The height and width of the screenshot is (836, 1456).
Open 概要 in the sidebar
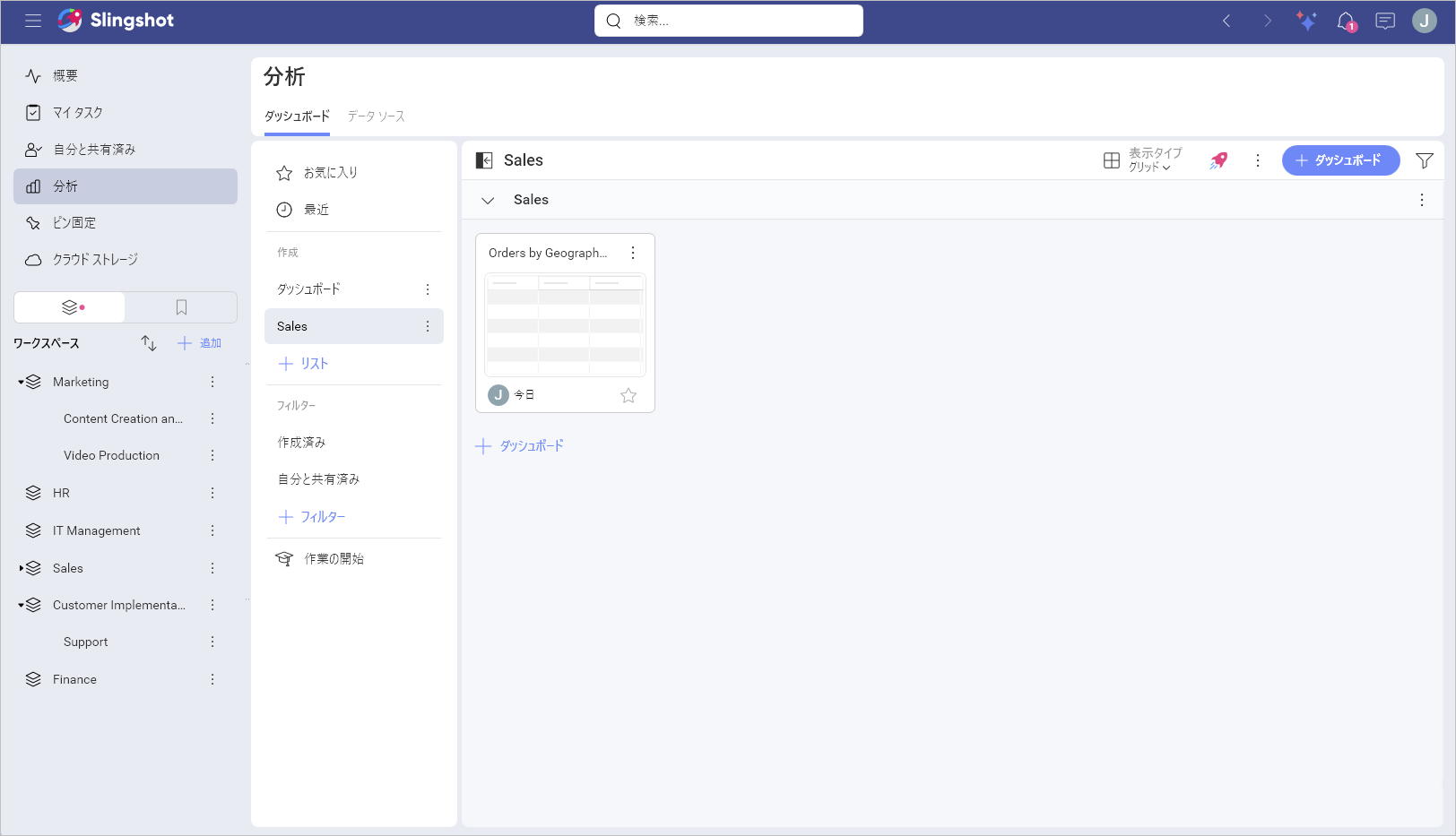[x=126, y=76]
